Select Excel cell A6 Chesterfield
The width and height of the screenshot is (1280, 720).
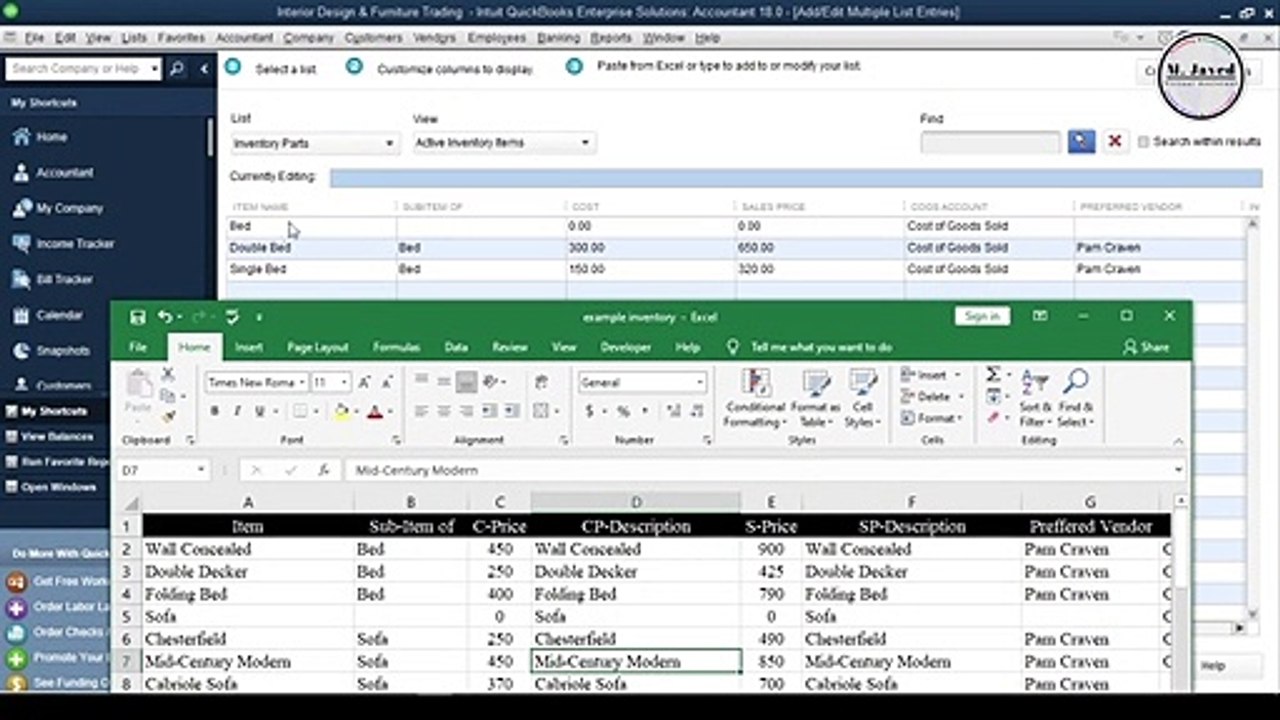248,639
